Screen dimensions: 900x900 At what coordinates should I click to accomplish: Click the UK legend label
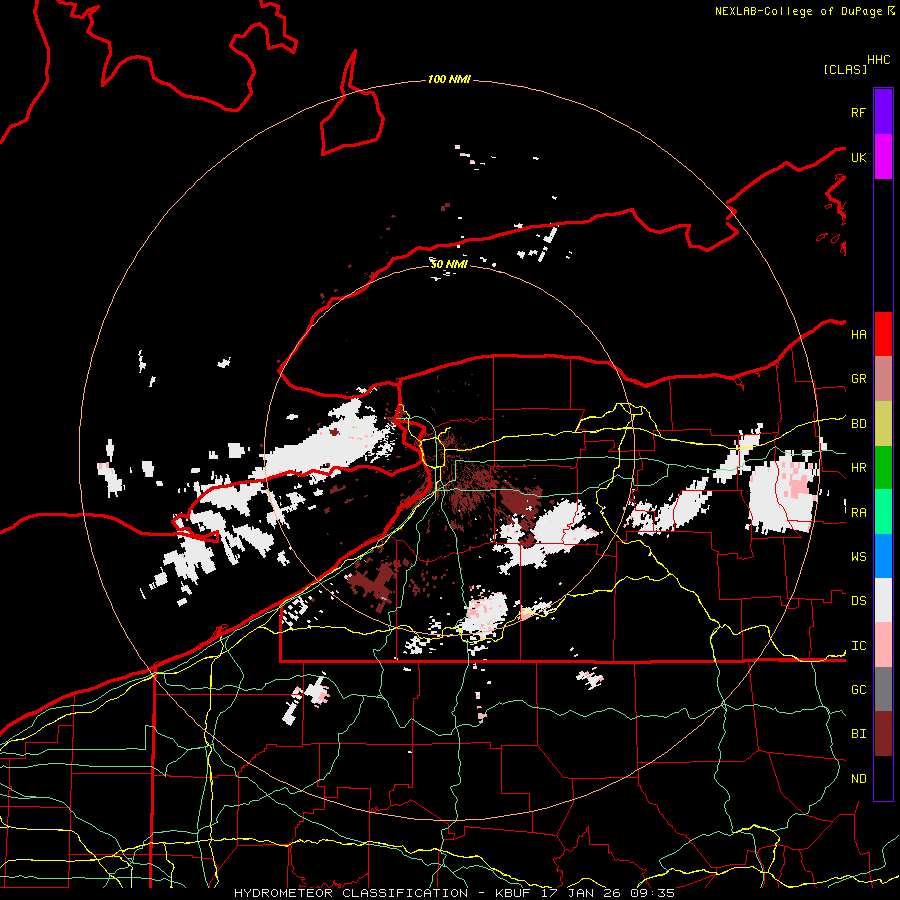pyautogui.click(x=858, y=157)
